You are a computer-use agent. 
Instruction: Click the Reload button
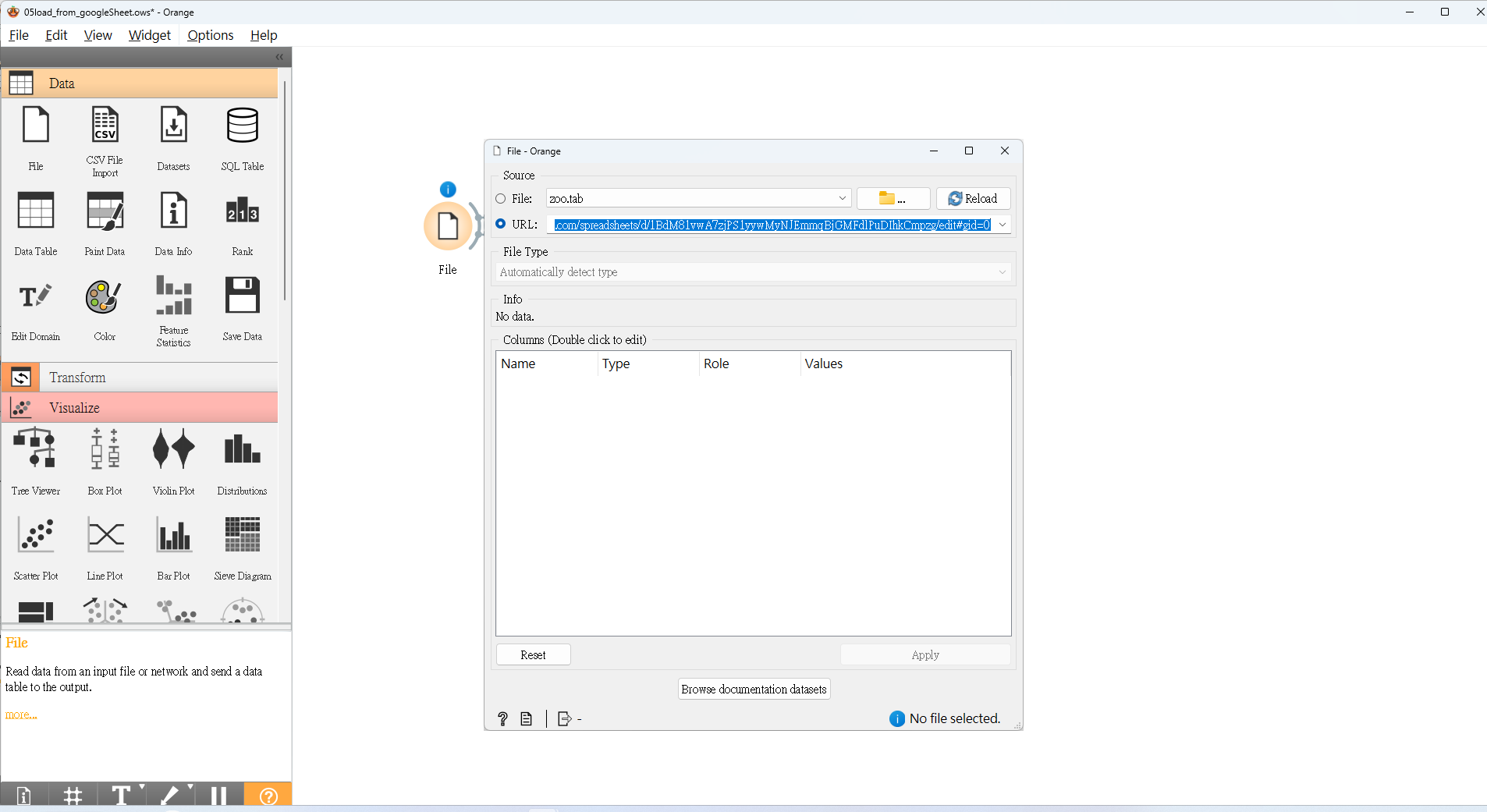point(973,199)
